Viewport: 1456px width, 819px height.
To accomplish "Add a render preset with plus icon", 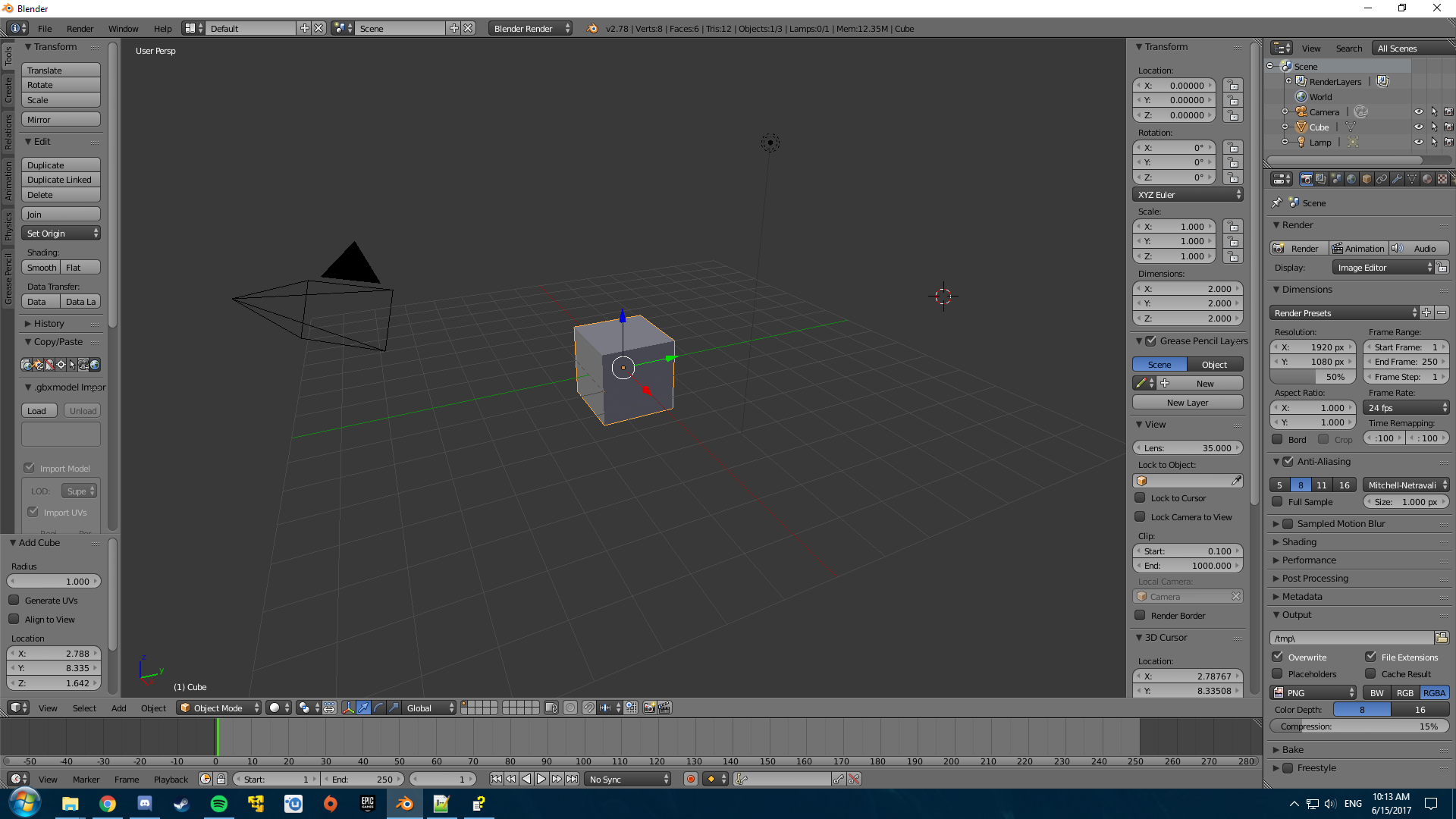I will [x=1426, y=312].
